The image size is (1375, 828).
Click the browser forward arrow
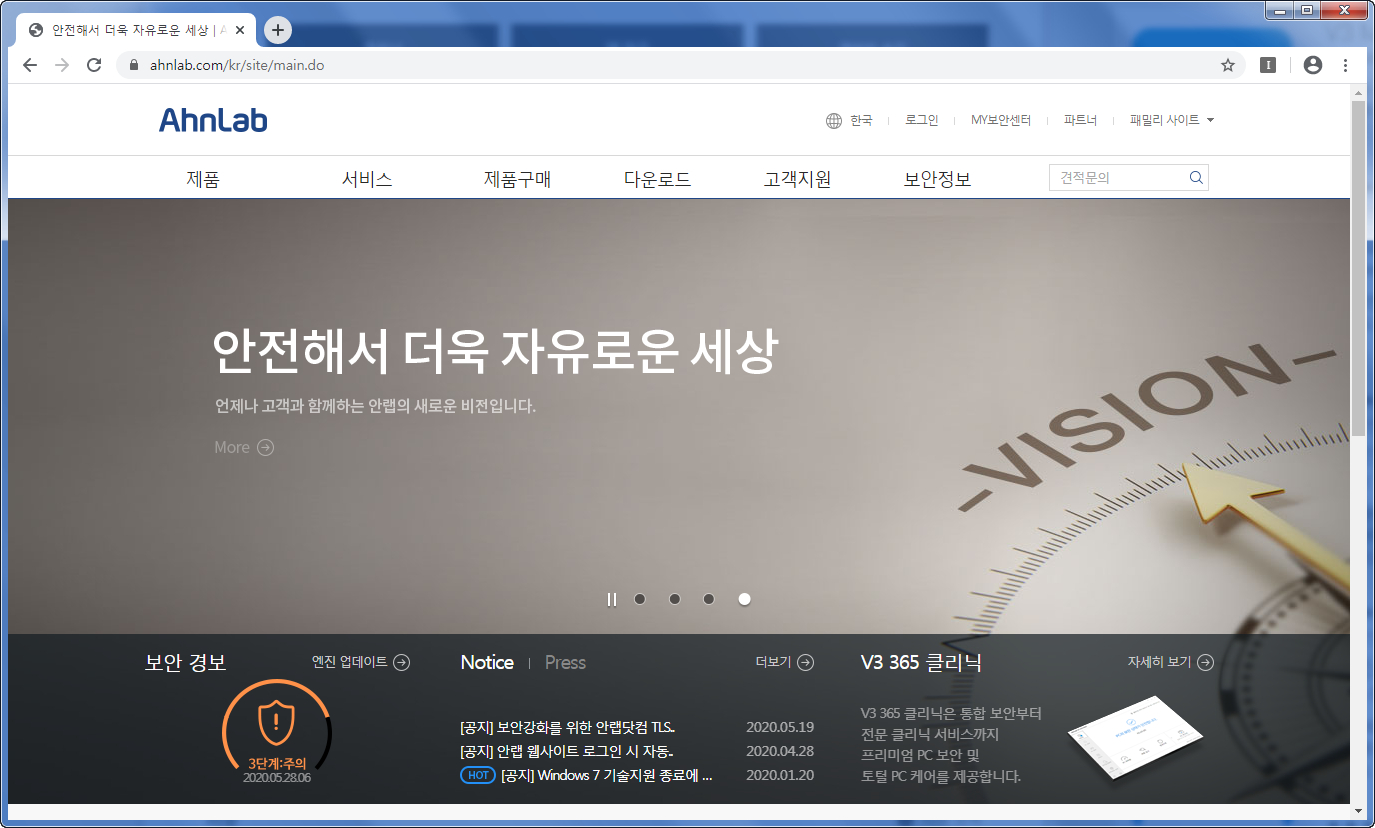(x=62, y=65)
